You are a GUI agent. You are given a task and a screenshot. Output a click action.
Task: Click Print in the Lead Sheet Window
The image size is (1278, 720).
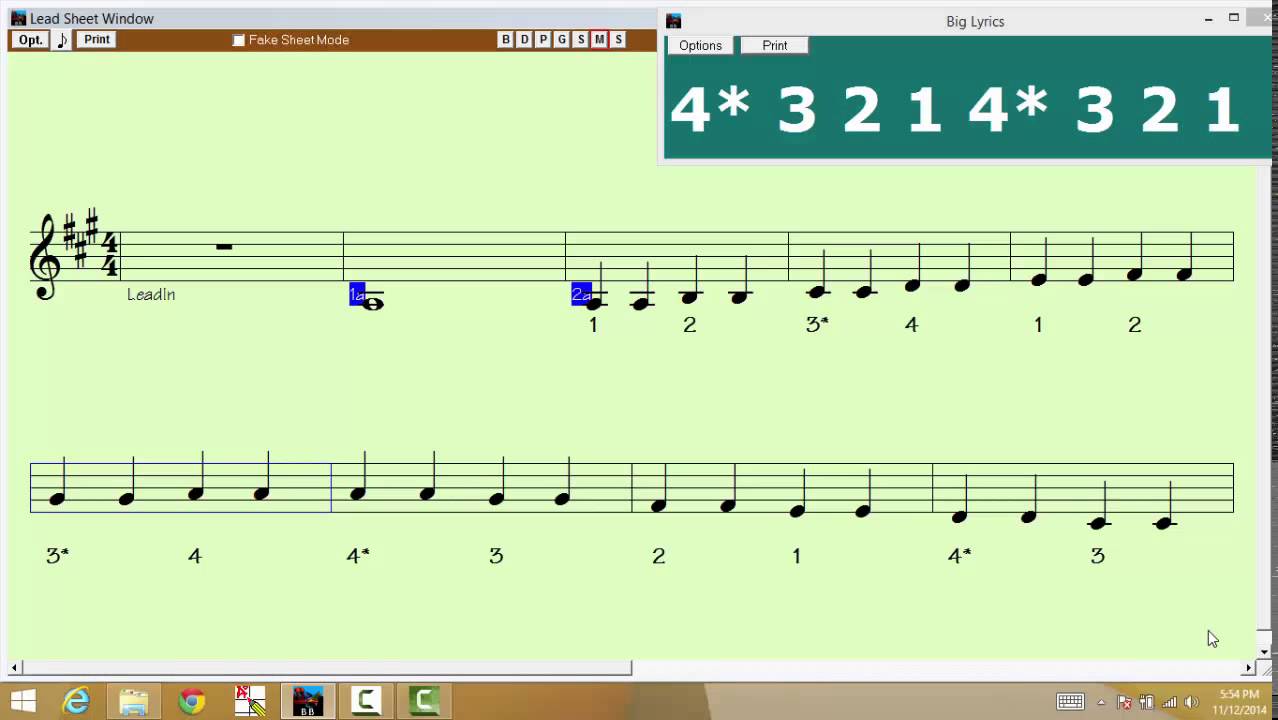tap(97, 40)
